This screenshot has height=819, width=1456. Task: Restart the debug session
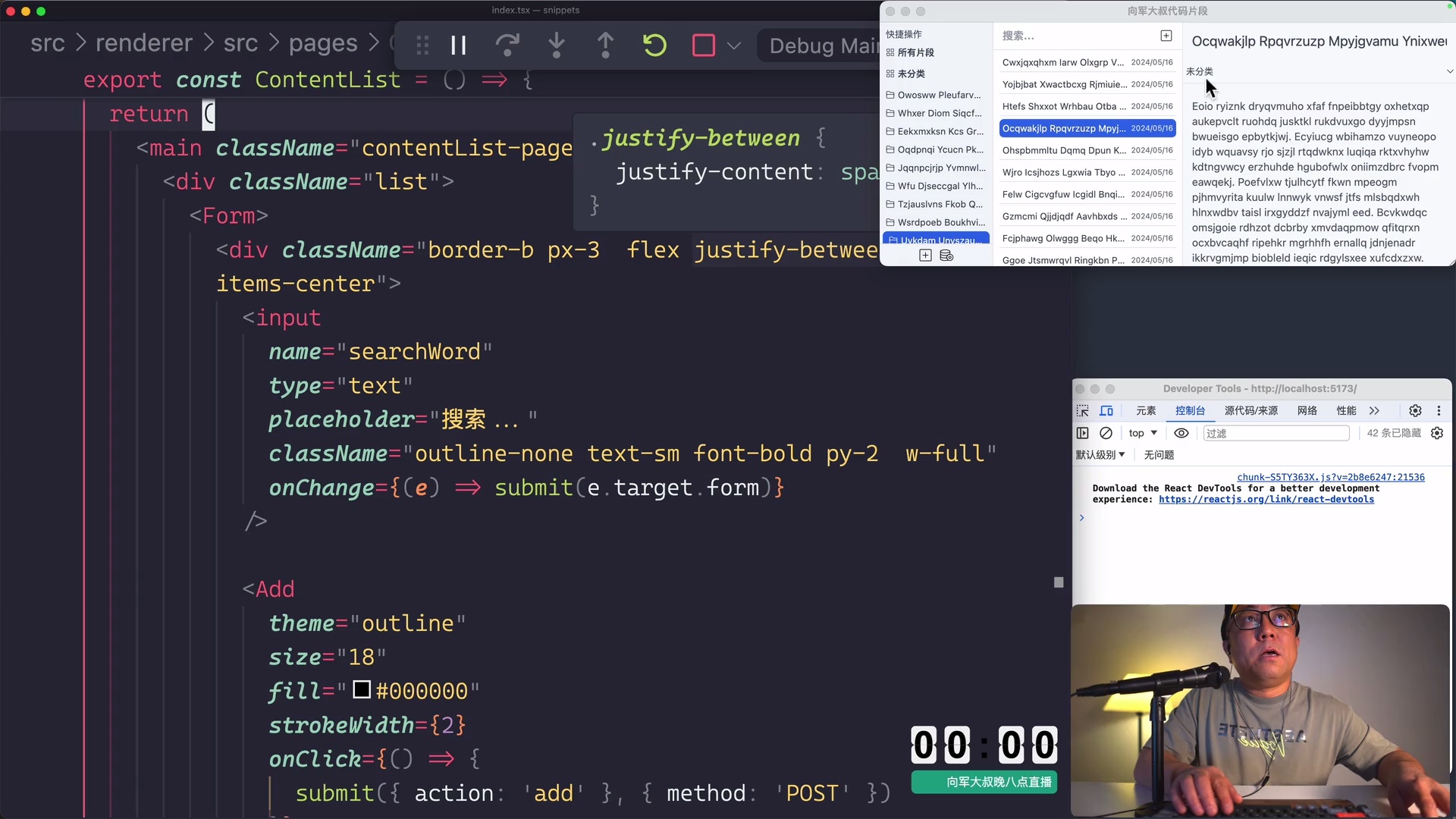654,45
